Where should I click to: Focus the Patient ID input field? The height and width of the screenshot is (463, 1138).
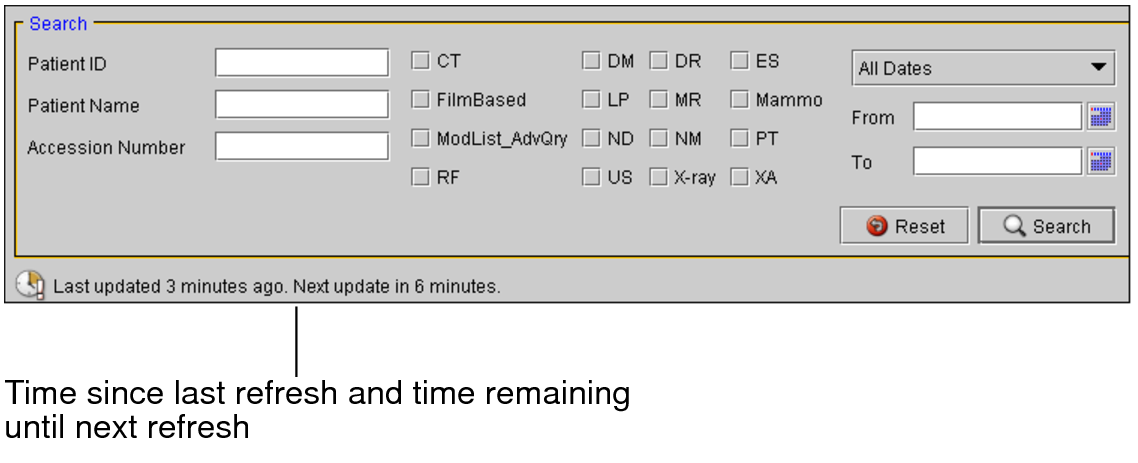point(301,62)
